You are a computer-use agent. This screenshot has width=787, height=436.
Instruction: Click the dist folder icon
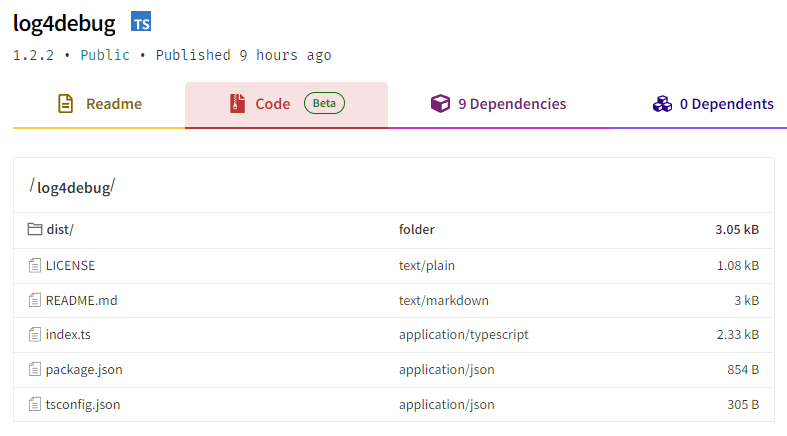(35, 230)
